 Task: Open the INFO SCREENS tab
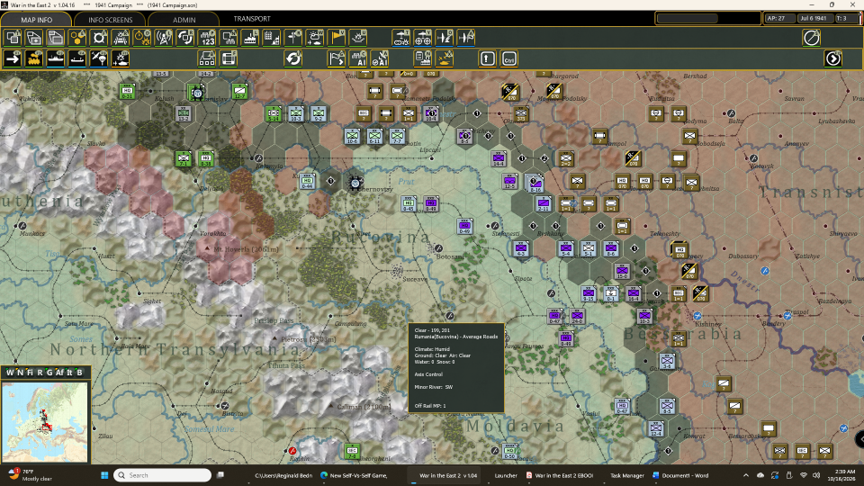point(110,19)
